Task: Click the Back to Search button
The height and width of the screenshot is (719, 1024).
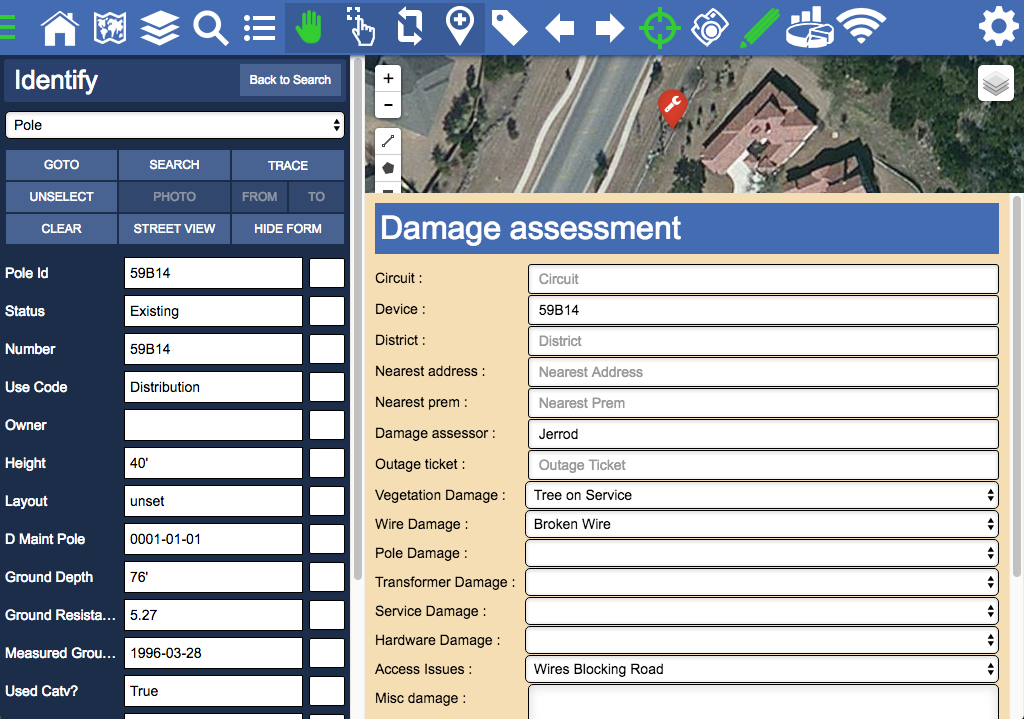Action: tap(290, 81)
